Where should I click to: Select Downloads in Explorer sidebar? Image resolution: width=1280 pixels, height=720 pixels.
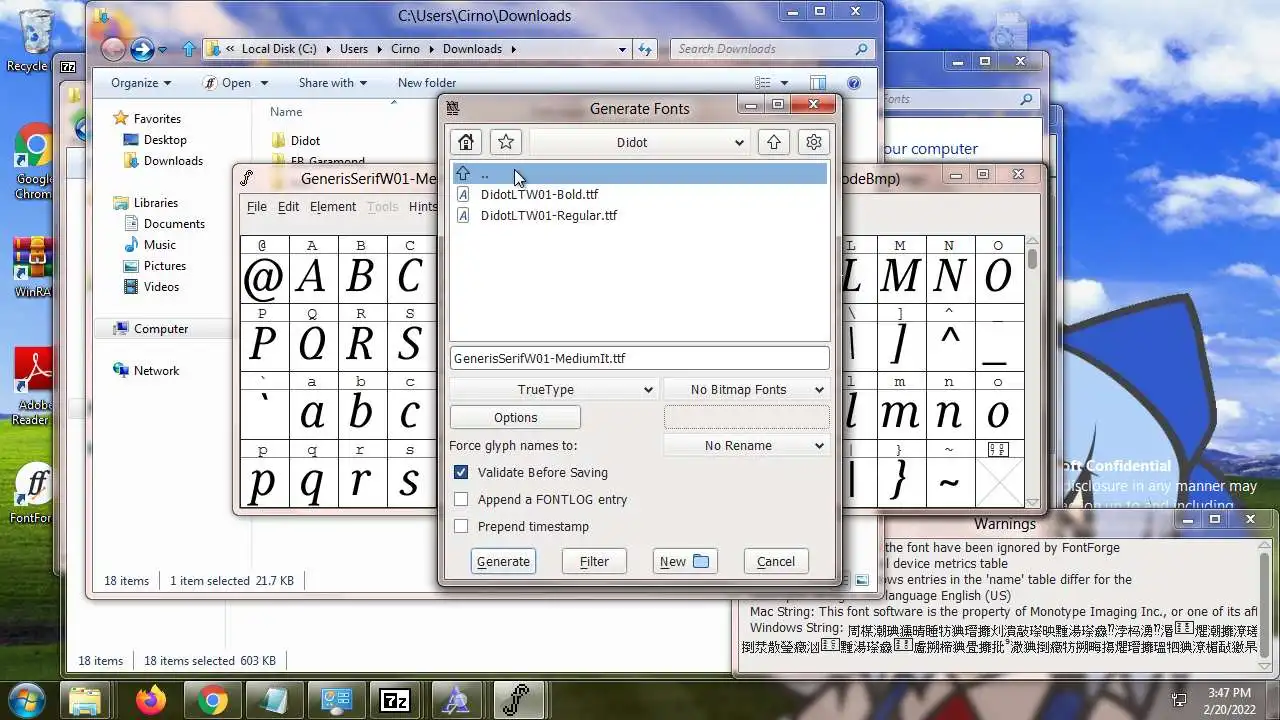point(173,160)
